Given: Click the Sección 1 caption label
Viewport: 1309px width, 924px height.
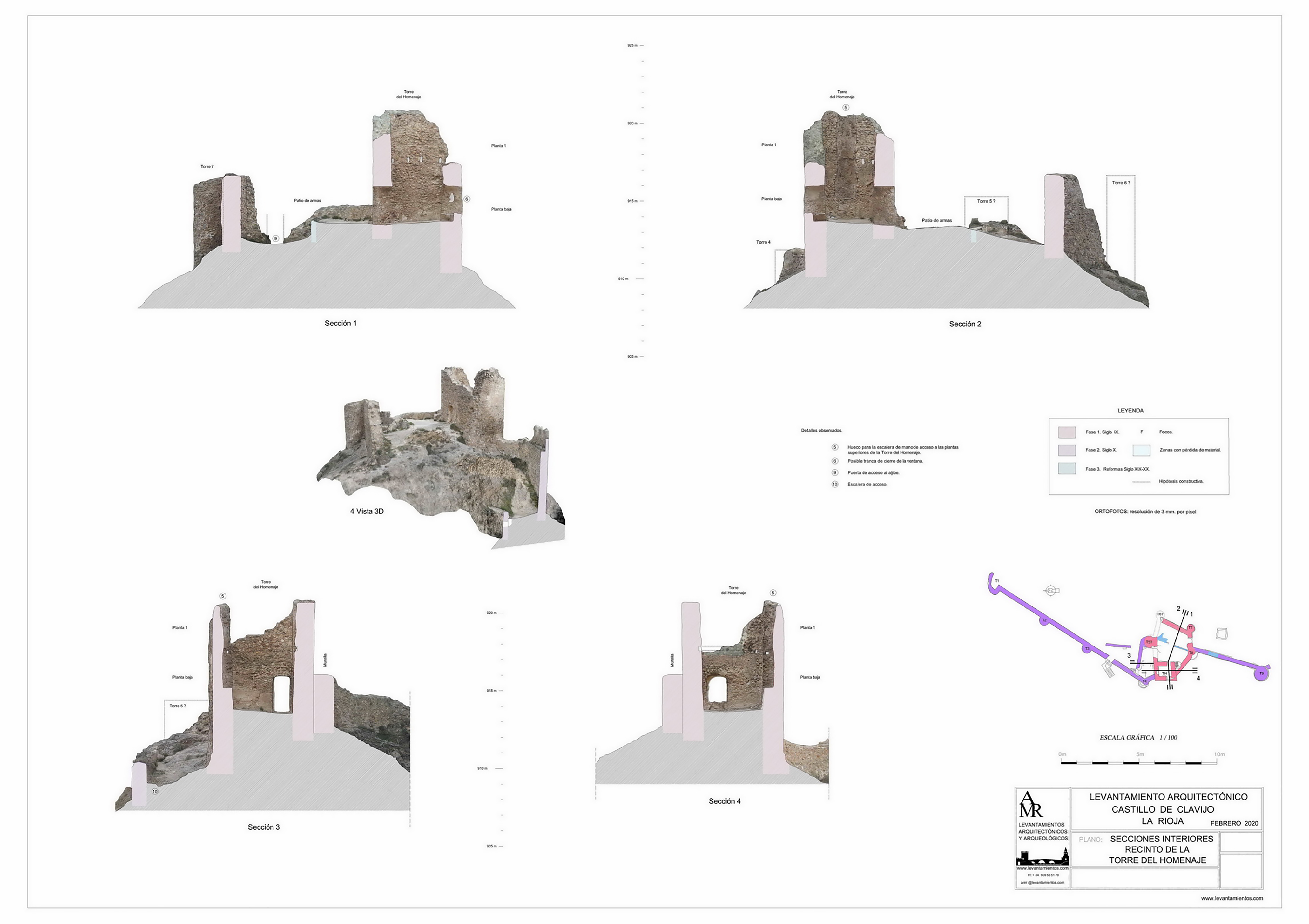Looking at the screenshot, I should 341,323.
